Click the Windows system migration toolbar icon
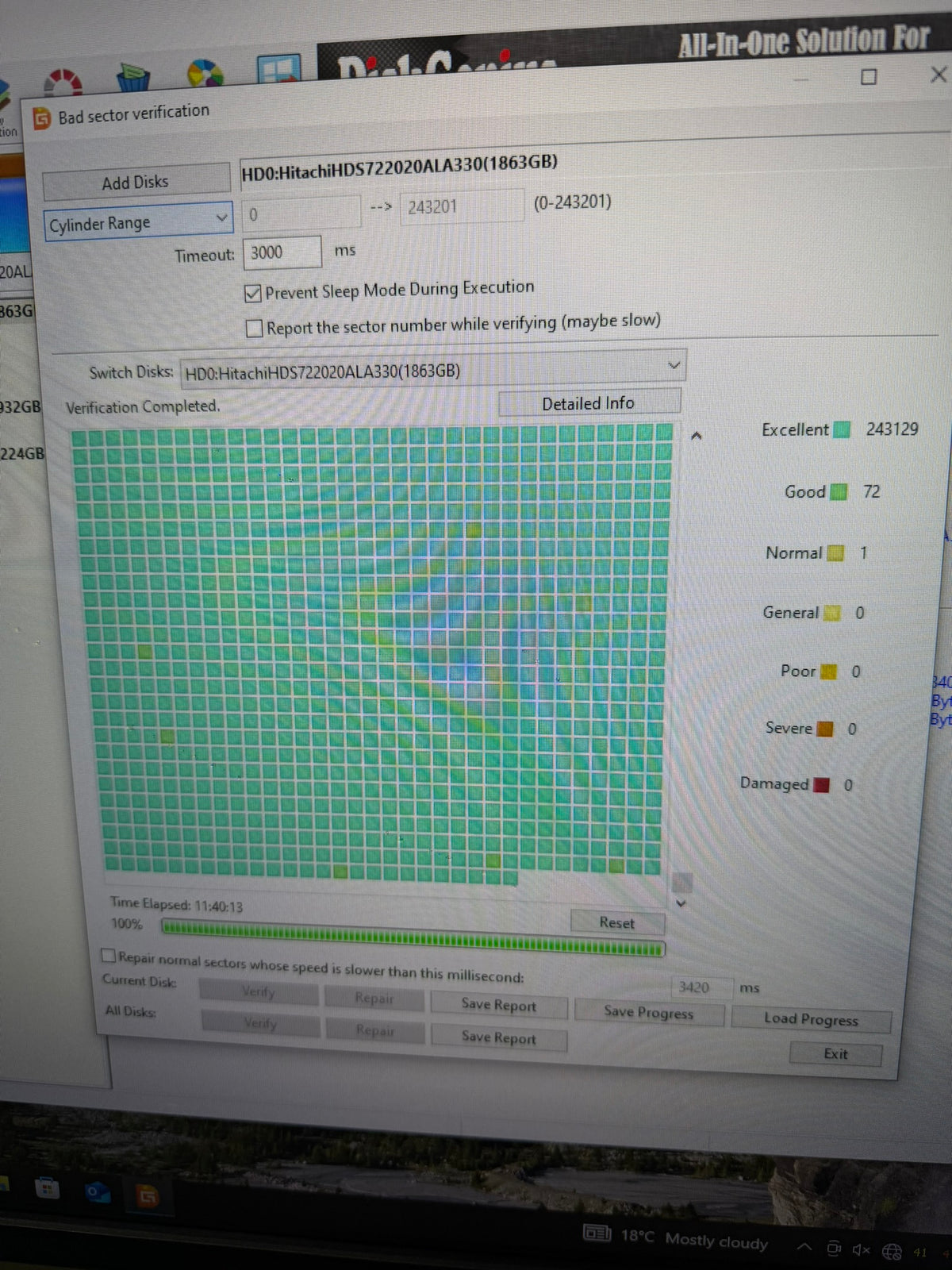The height and width of the screenshot is (1270, 952). pos(278,70)
